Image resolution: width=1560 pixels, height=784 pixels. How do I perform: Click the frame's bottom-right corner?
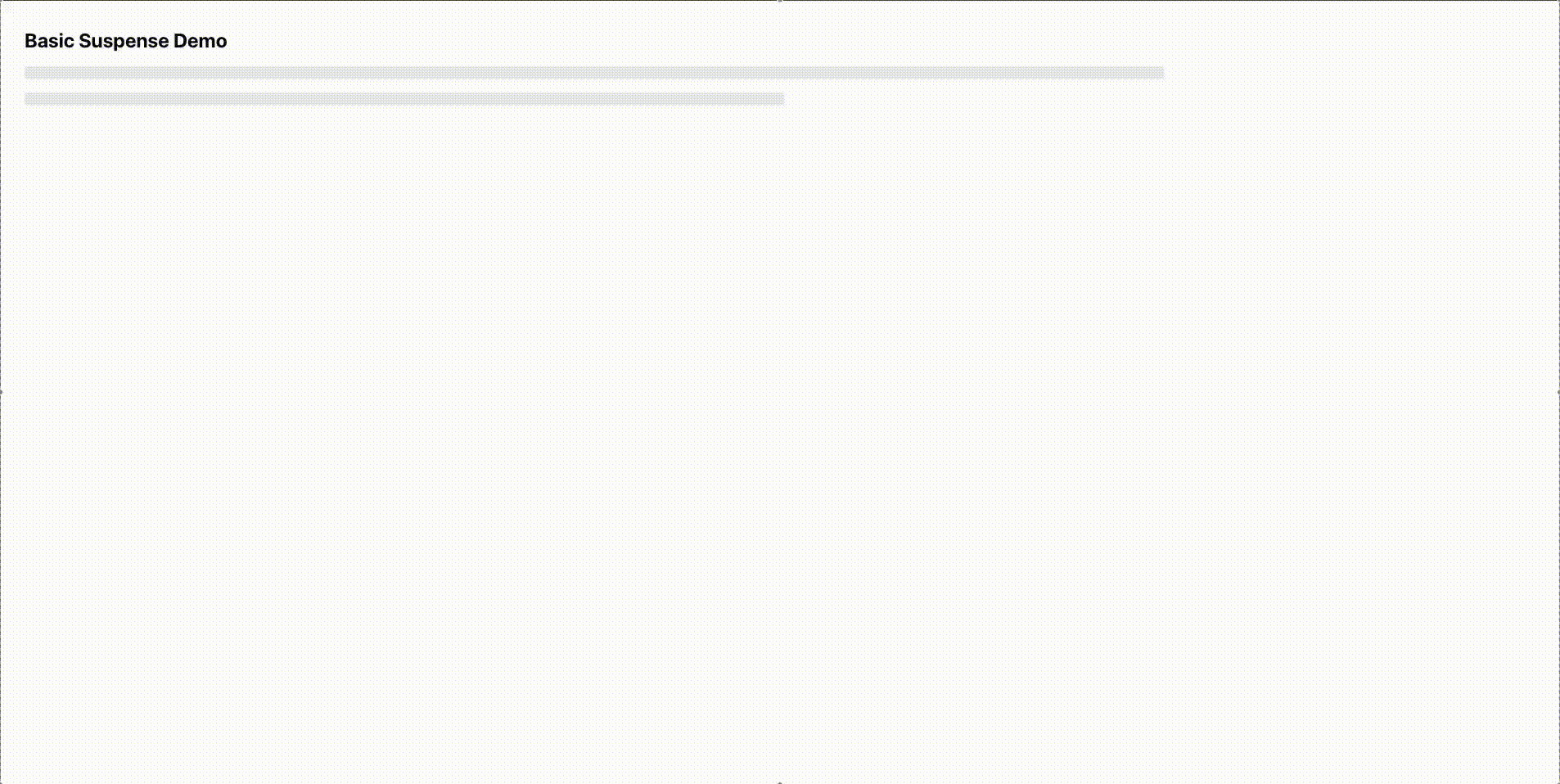pos(1558,782)
